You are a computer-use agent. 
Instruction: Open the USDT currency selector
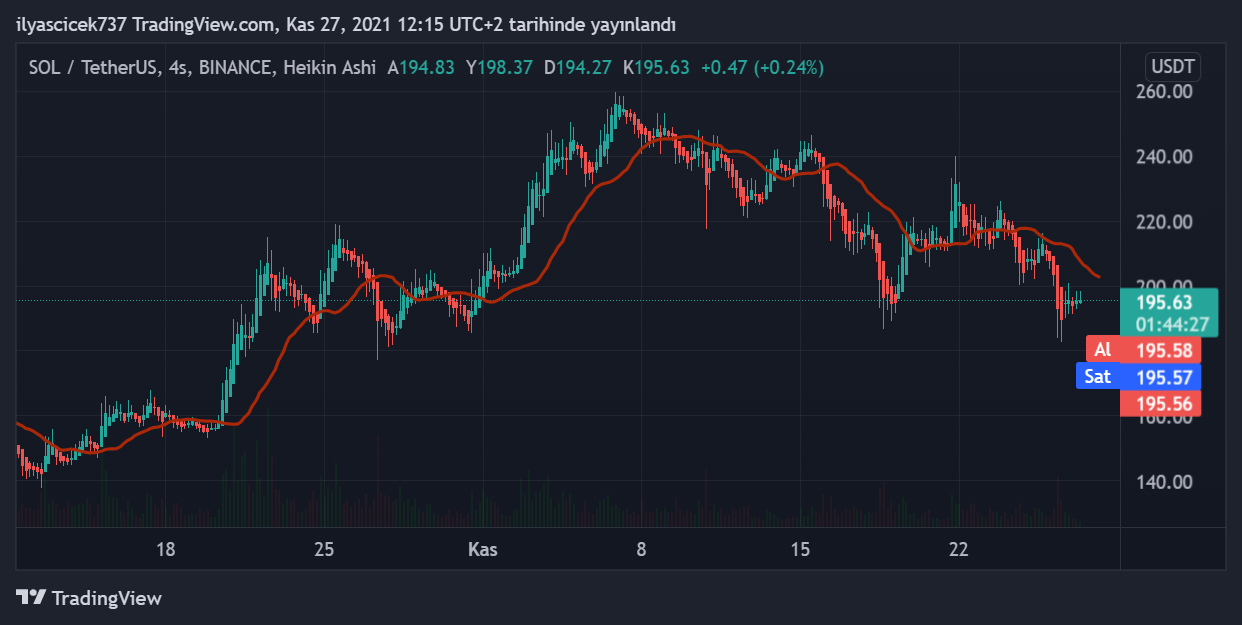click(1173, 68)
